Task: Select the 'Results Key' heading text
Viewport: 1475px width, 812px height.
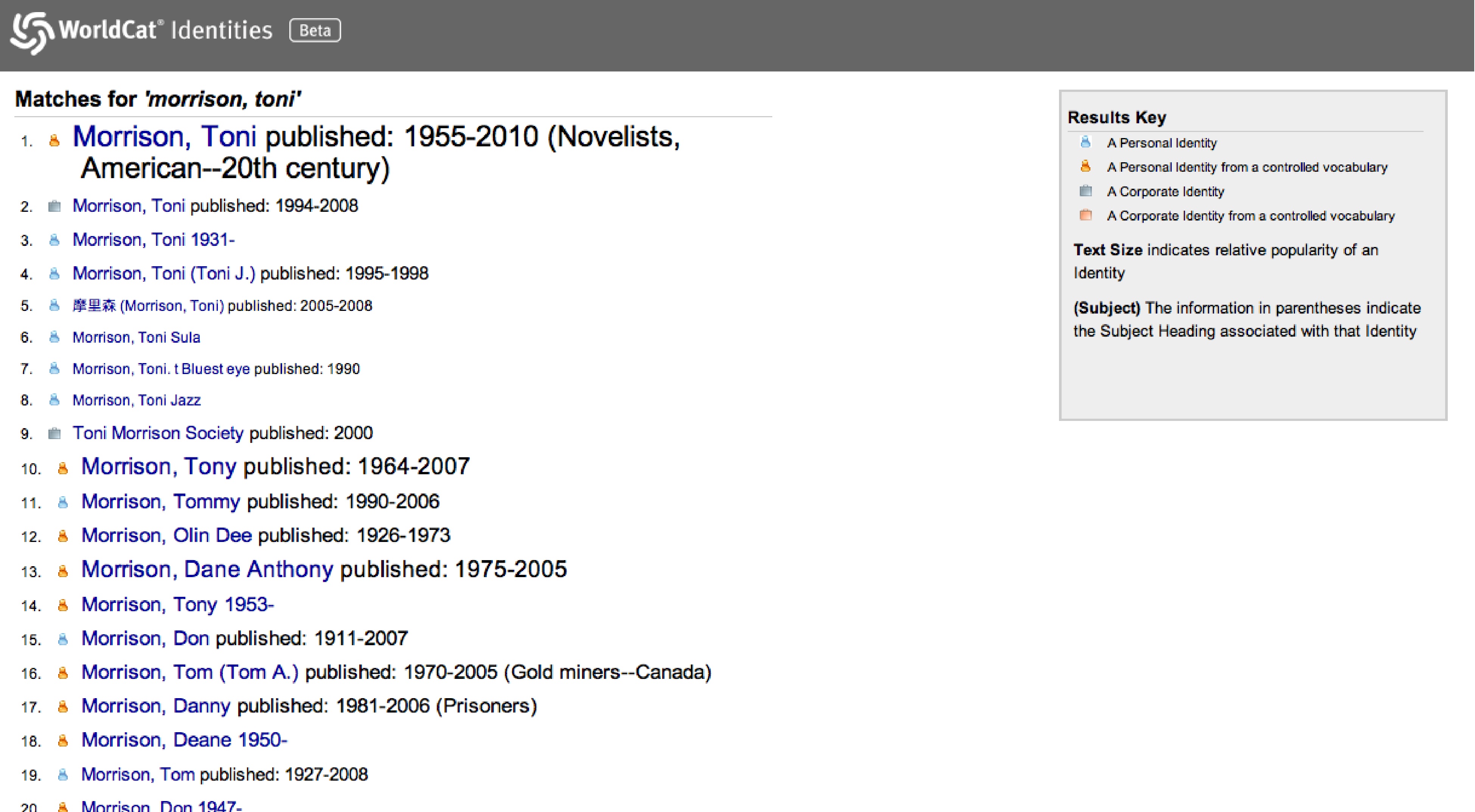Action: pos(1116,117)
